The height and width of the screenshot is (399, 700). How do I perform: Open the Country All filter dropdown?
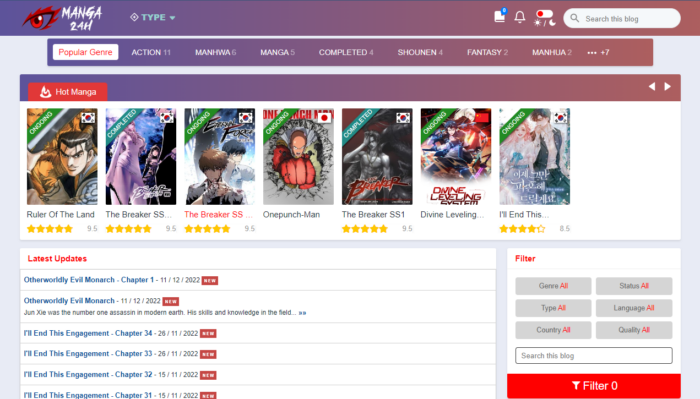pos(553,330)
